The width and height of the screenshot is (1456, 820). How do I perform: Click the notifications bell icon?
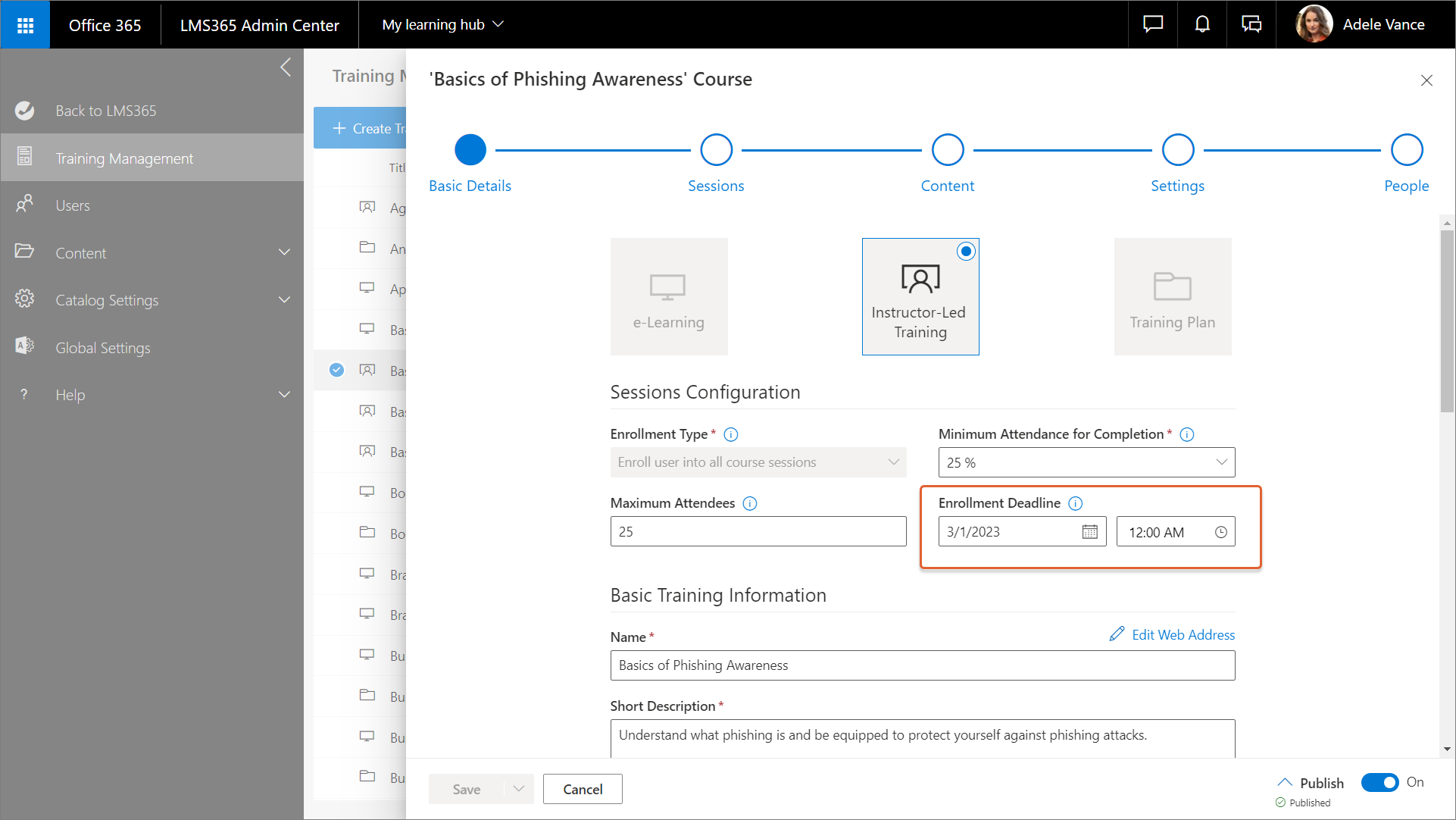point(1201,25)
